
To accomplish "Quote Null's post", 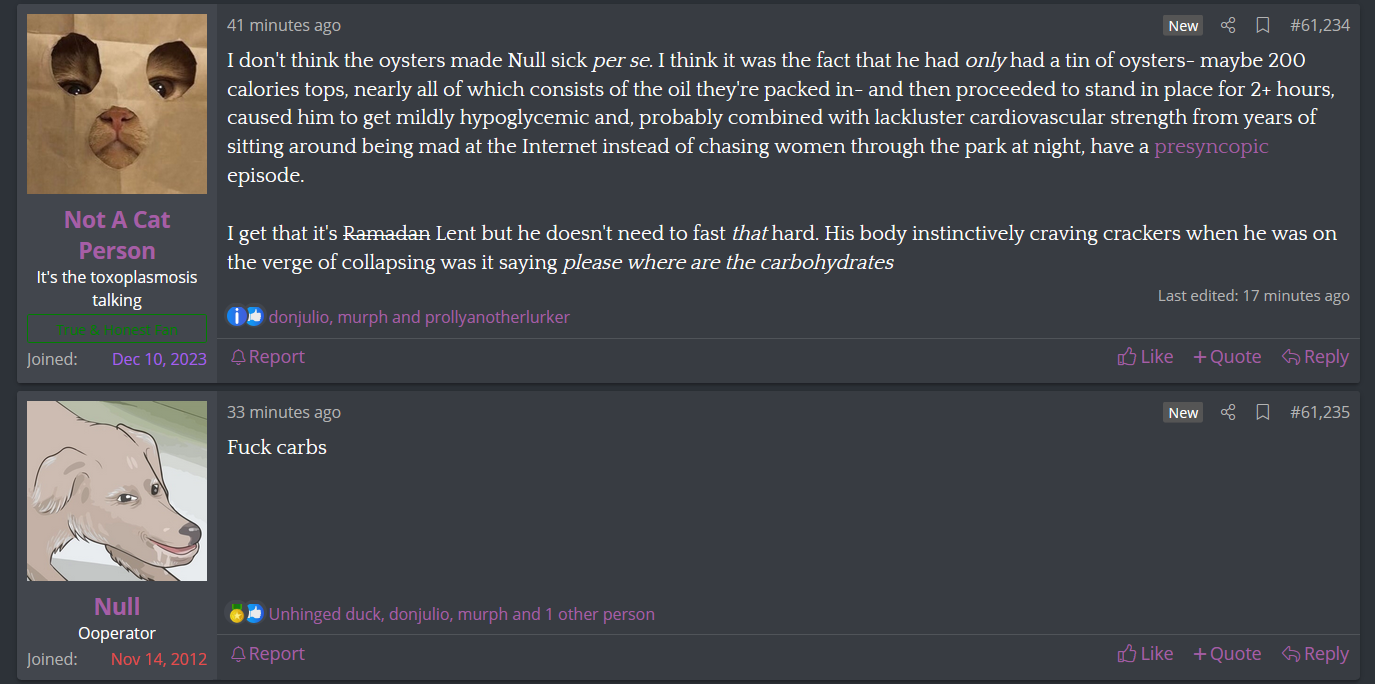I will (x=1227, y=654).
